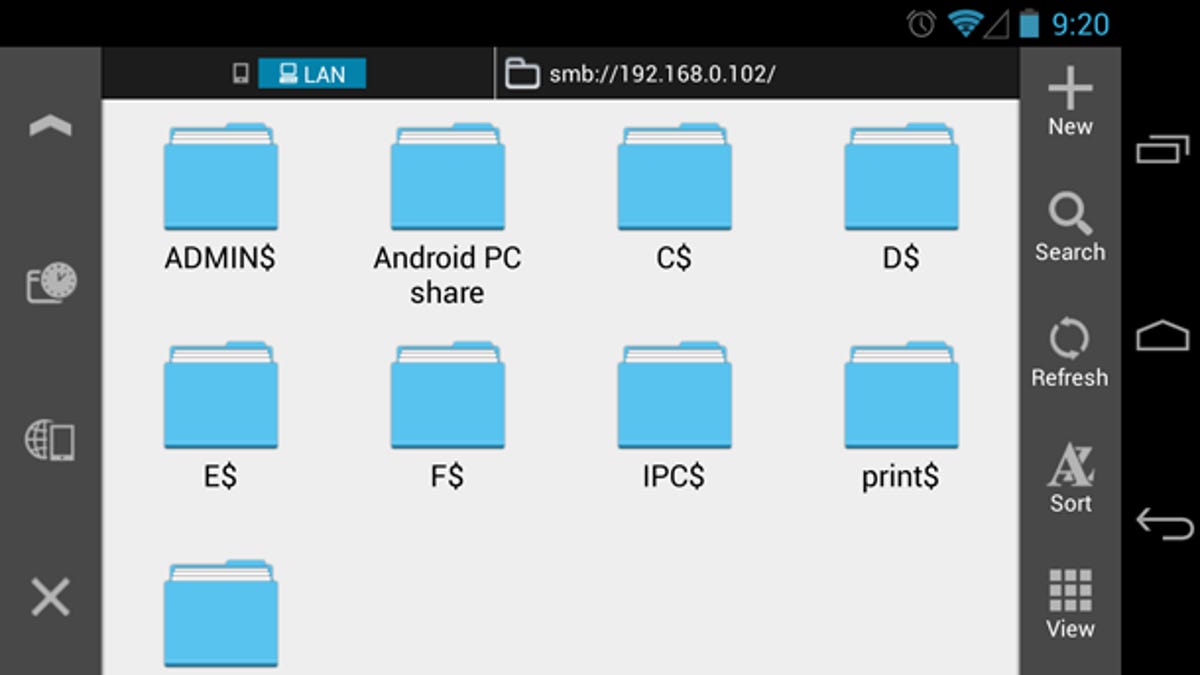1200x675 pixels.
Task: Open the print$ shared folder
Action: [901, 398]
